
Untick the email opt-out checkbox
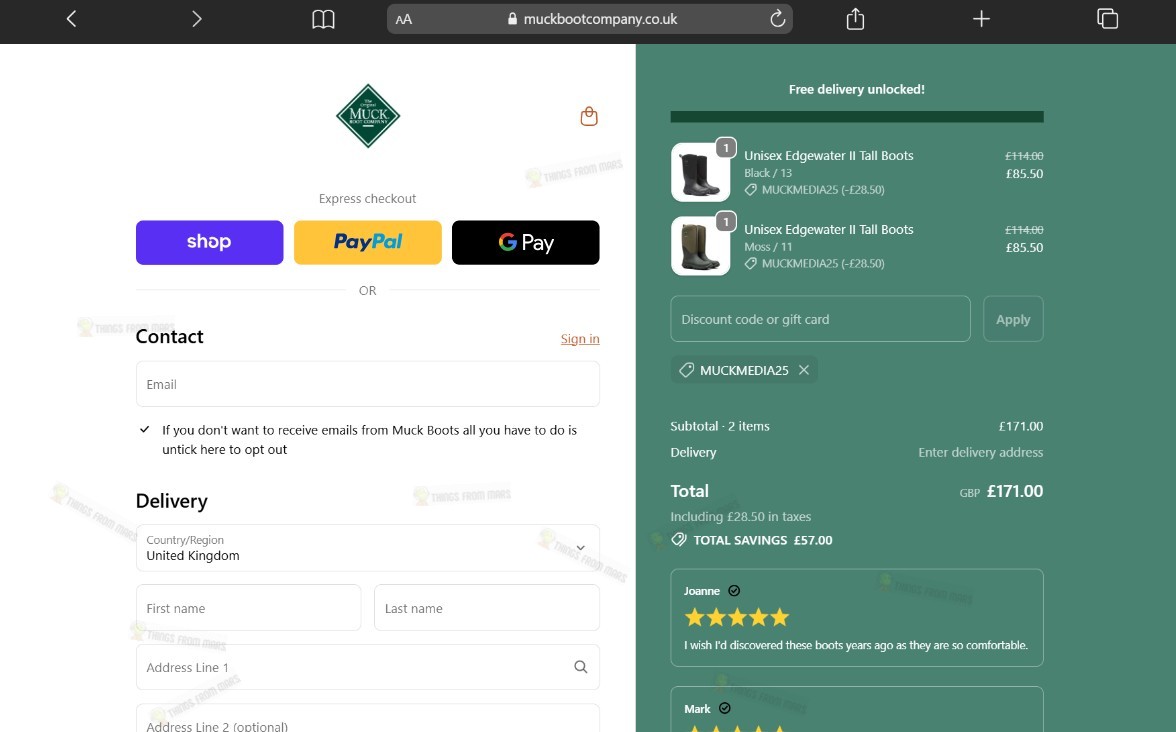click(145, 430)
